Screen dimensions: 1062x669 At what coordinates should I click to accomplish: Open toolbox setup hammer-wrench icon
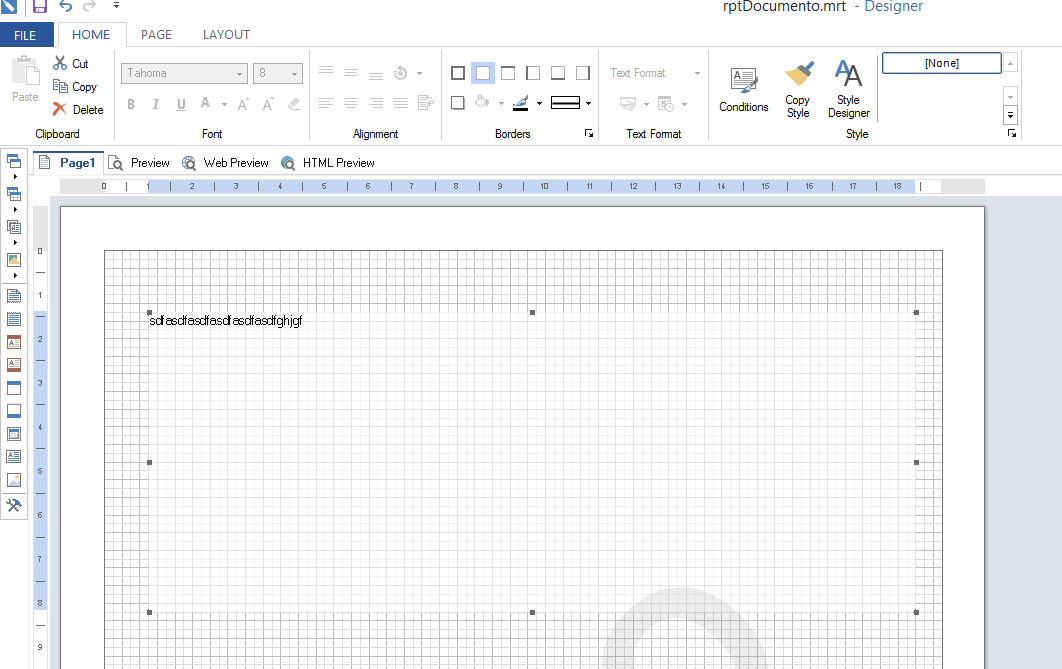coord(14,505)
